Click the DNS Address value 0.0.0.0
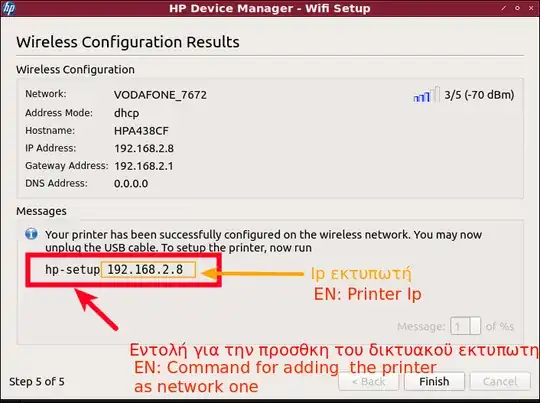The height and width of the screenshot is (403, 540). pos(131,184)
